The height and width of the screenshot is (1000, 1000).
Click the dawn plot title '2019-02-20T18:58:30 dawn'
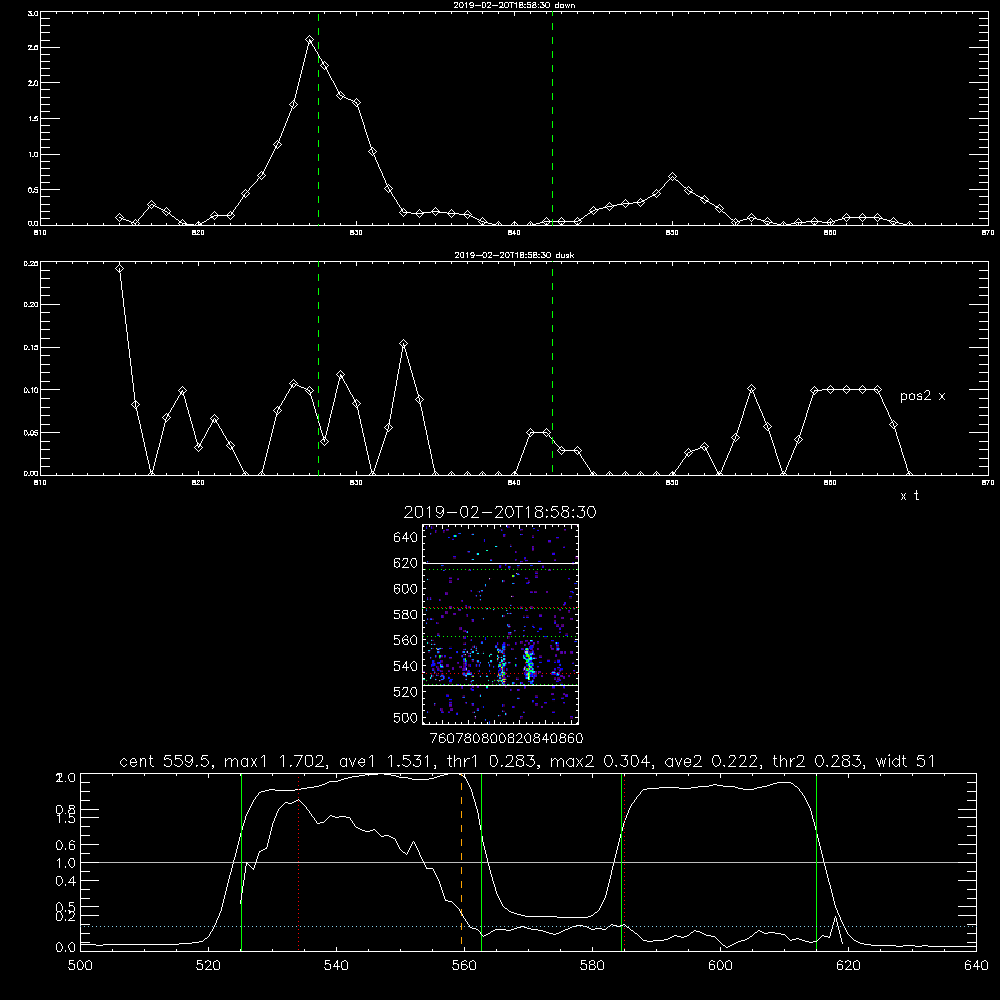click(x=514, y=5)
